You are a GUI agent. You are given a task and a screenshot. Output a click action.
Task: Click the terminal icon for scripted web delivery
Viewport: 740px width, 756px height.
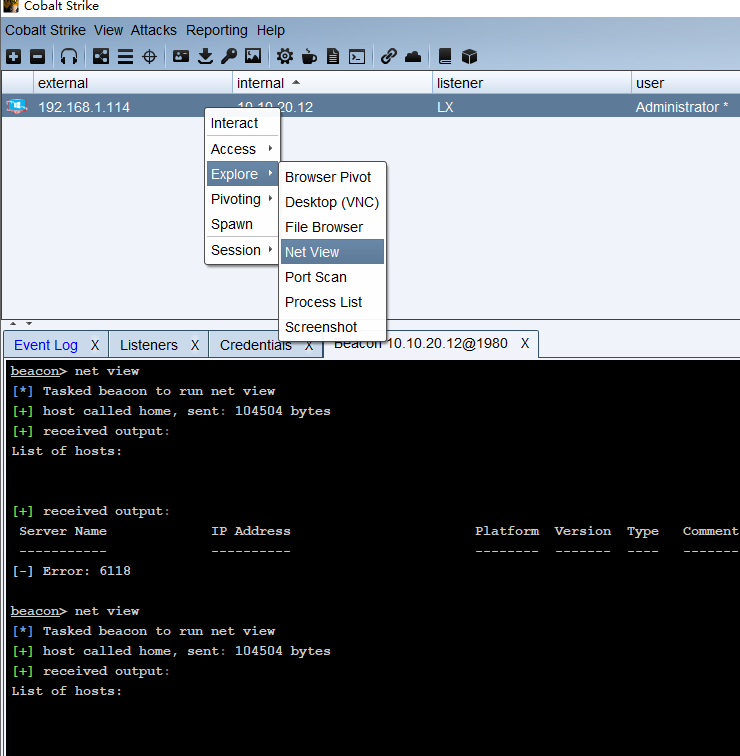(x=357, y=56)
